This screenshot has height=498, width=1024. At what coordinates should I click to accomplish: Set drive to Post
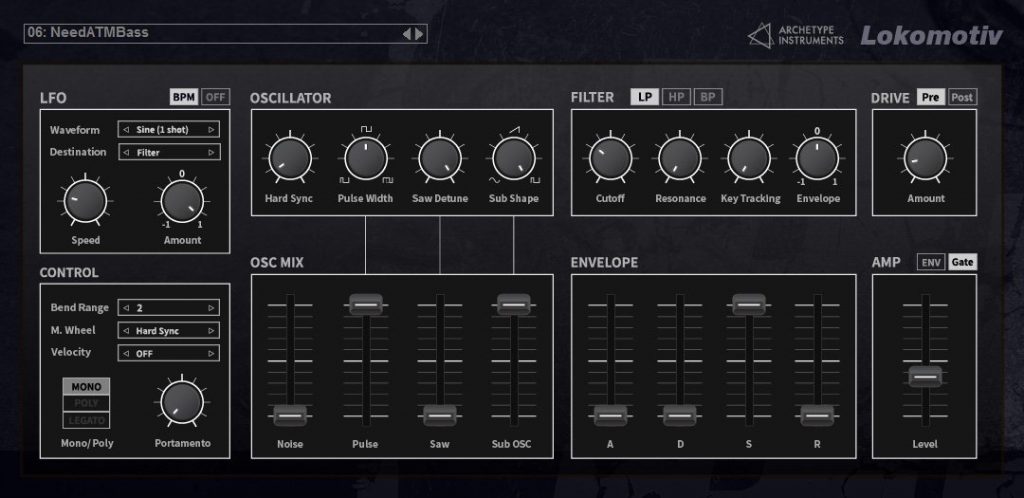(962, 97)
